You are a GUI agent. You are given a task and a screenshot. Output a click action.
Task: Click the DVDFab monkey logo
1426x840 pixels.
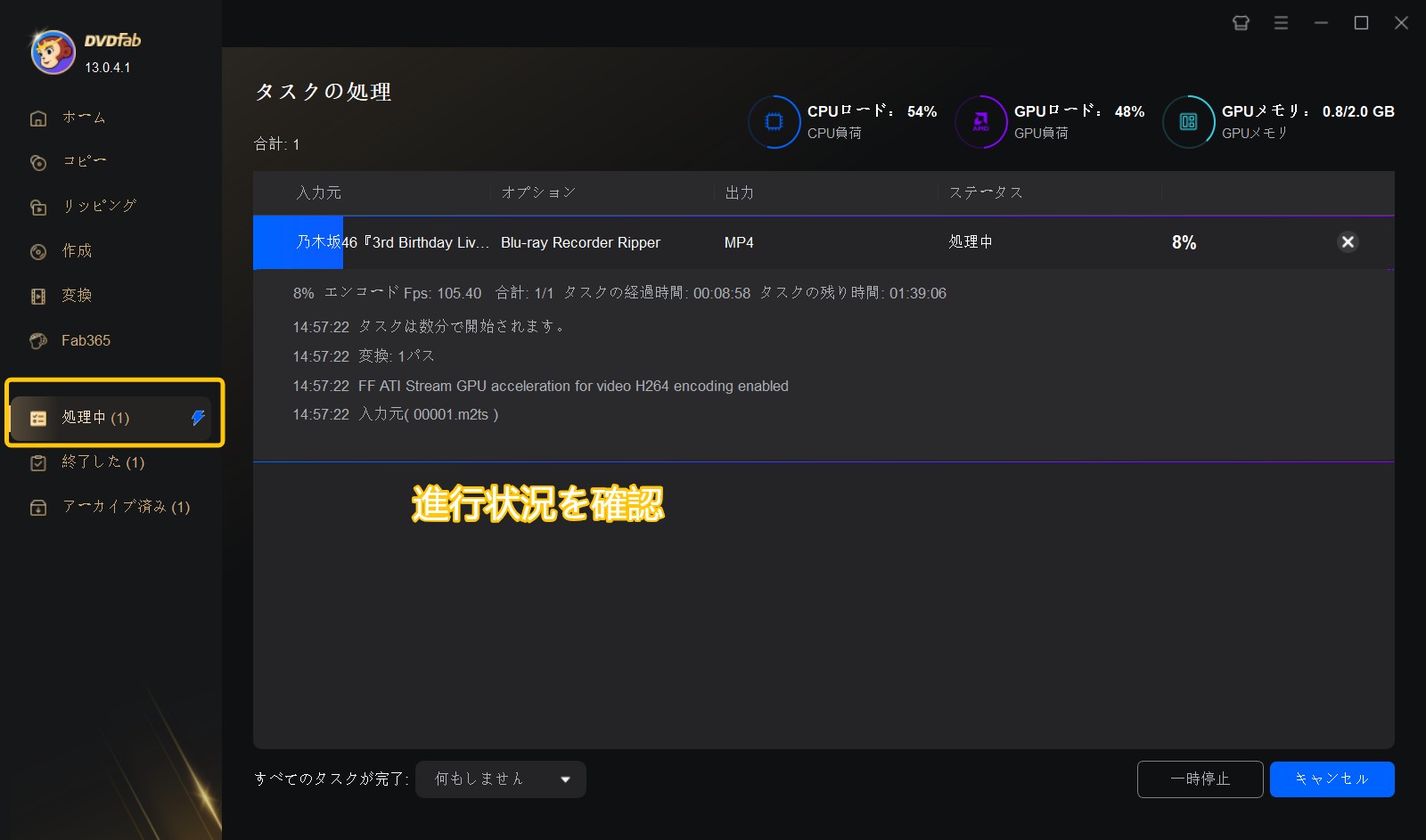click(53, 52)
